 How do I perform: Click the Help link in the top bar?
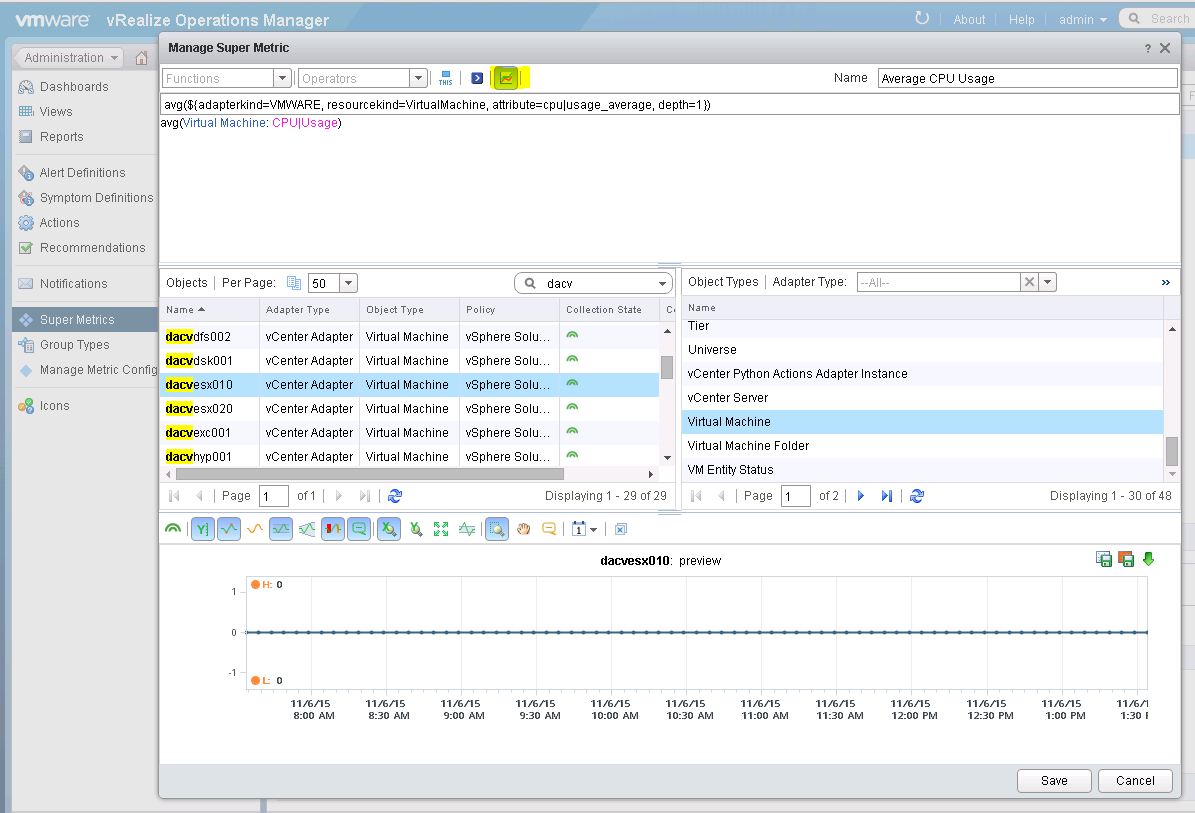tap(1022, 20)
